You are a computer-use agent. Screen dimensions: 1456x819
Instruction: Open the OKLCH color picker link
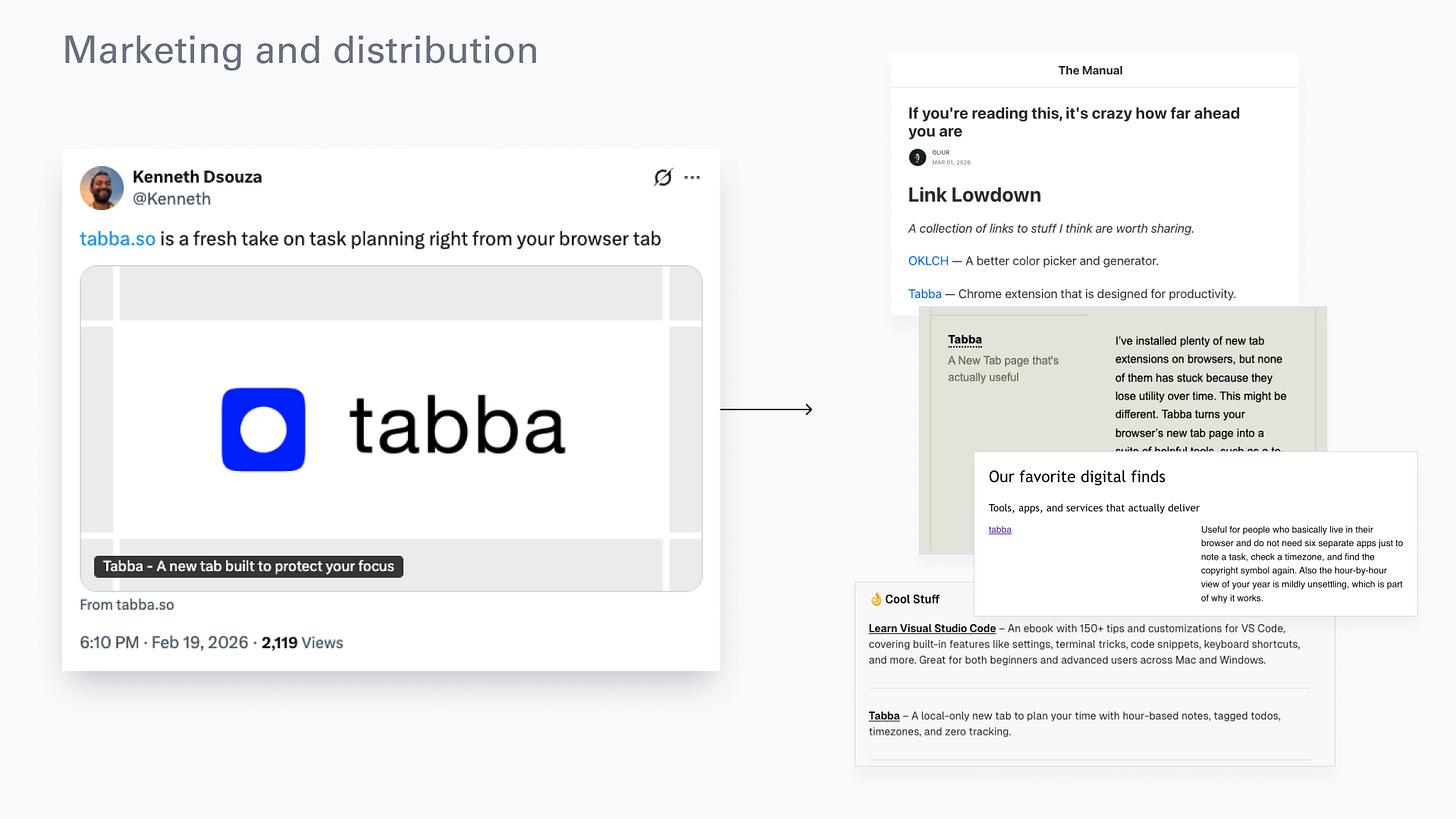(928, 261)
